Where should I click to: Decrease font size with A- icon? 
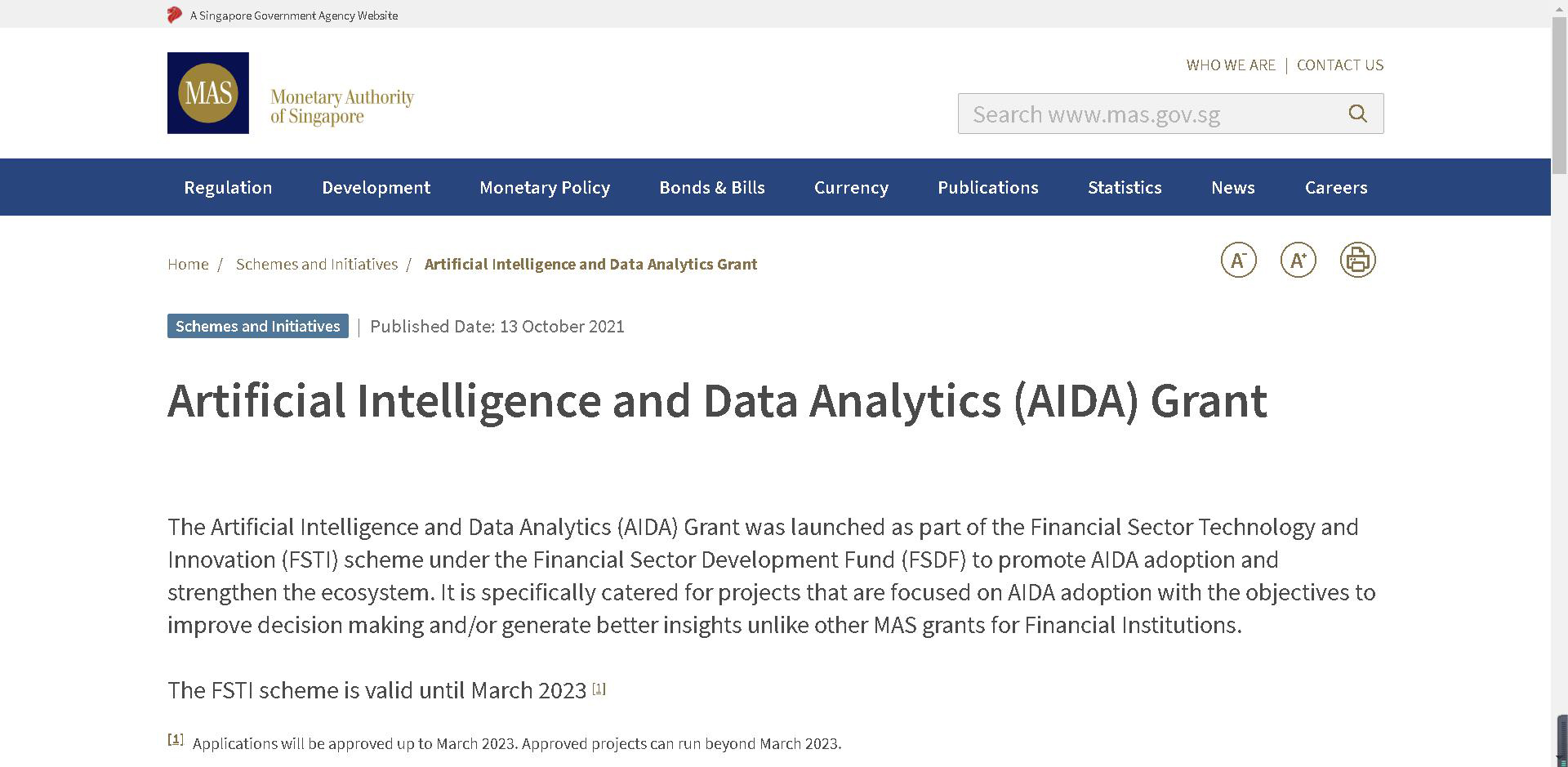1238,261
